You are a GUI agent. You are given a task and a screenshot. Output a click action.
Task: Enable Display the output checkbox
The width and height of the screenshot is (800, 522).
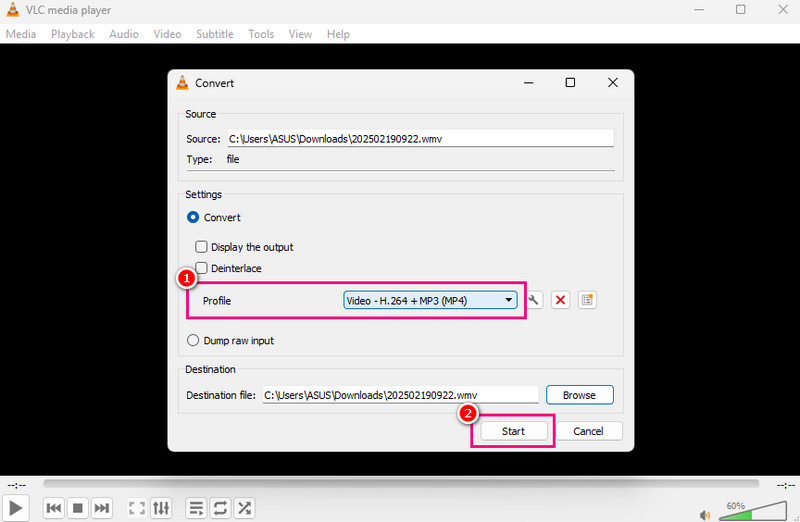point(202,247)
